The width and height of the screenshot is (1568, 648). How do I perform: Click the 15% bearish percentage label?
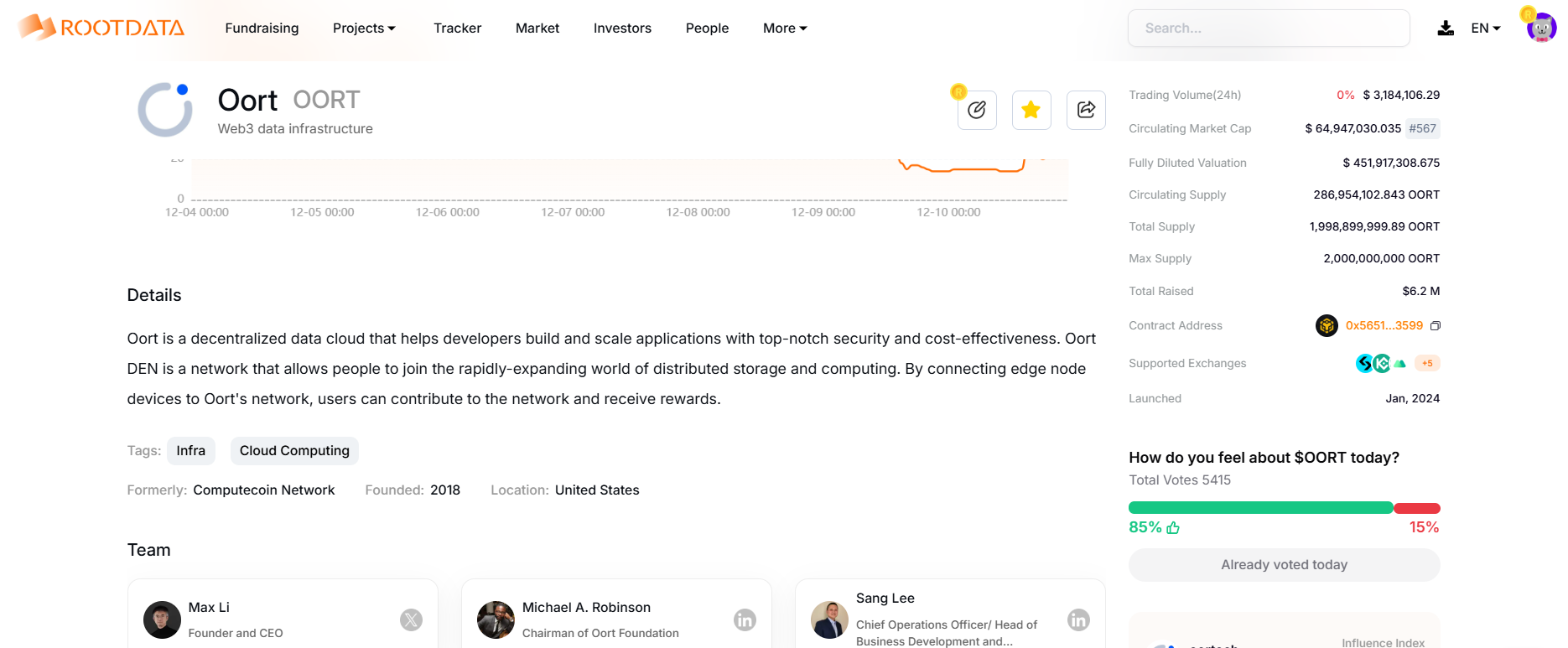(1424, 527)
